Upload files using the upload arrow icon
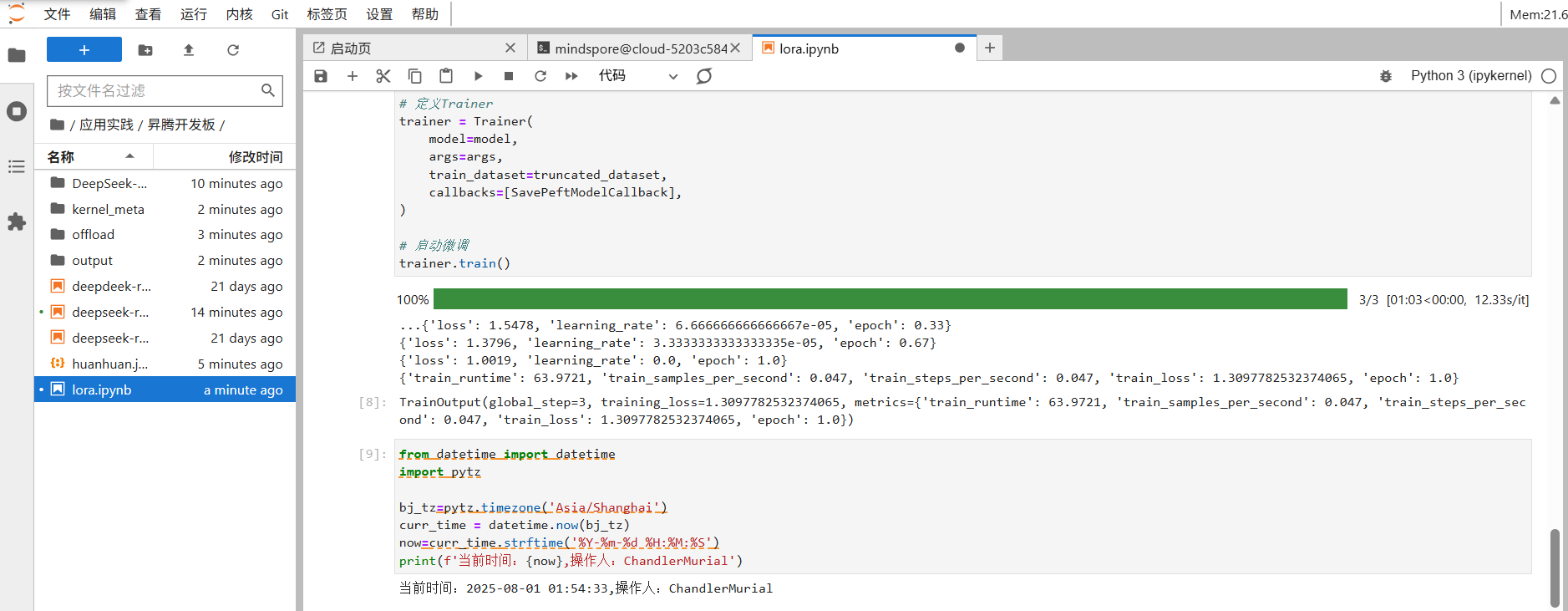The width and height of the screenshot is (1568, 611). click(189, 50)
